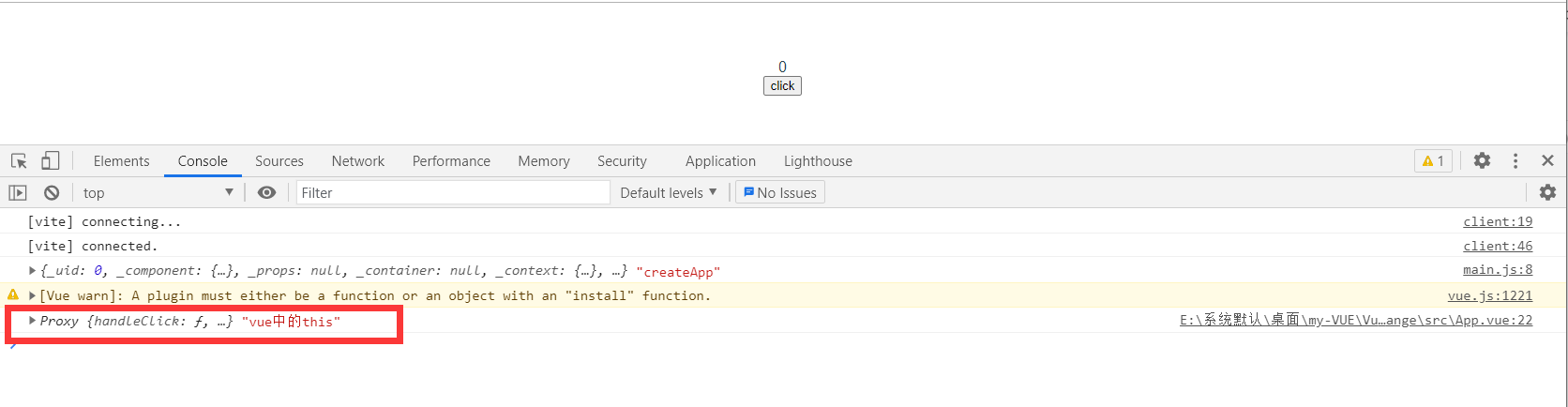Open the Lighthouse tab
The width and height of the screenshot is (1568, 407).
818,160
